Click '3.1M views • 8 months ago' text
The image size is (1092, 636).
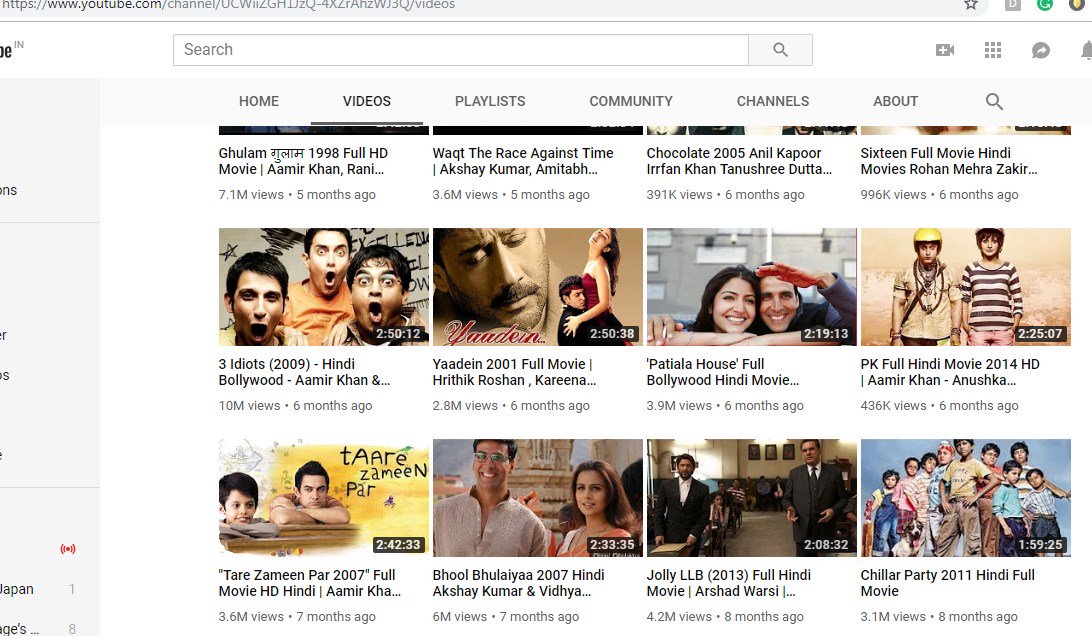coord(939,617)
